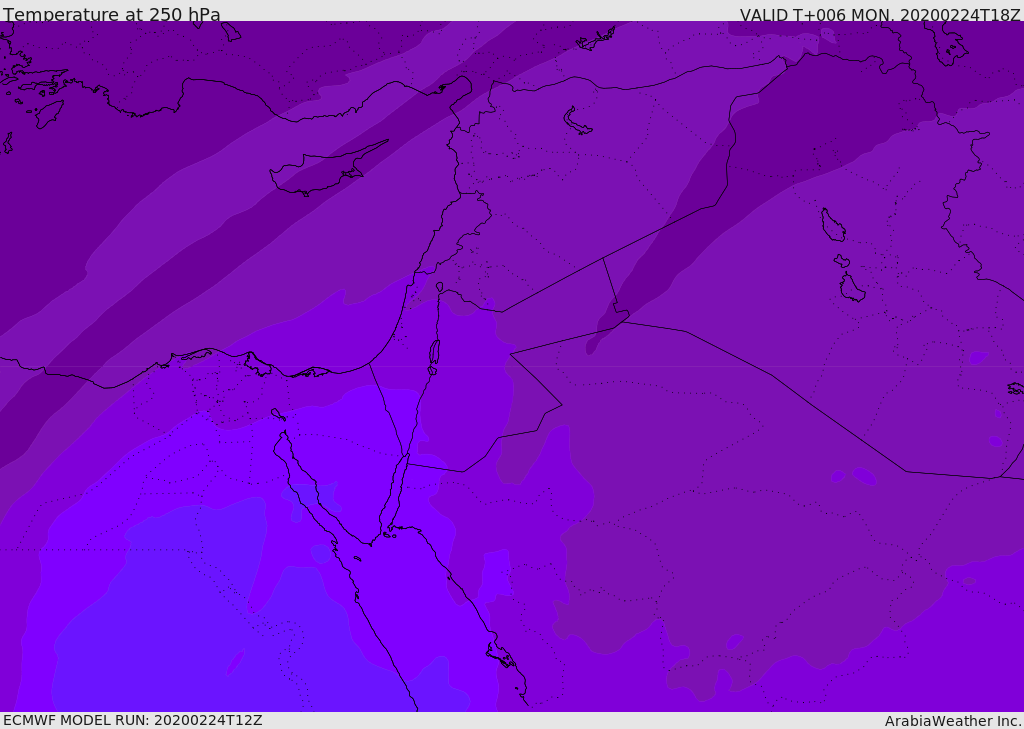Click the 'Temperature at 250 hPa' title

pyautogui.click(x=112, y=14)
